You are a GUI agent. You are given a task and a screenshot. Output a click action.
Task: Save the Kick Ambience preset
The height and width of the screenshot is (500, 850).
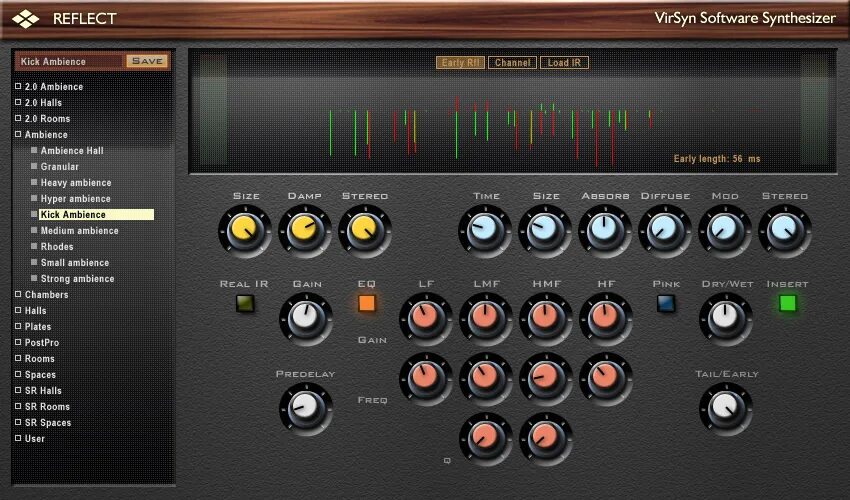(147, 61)
